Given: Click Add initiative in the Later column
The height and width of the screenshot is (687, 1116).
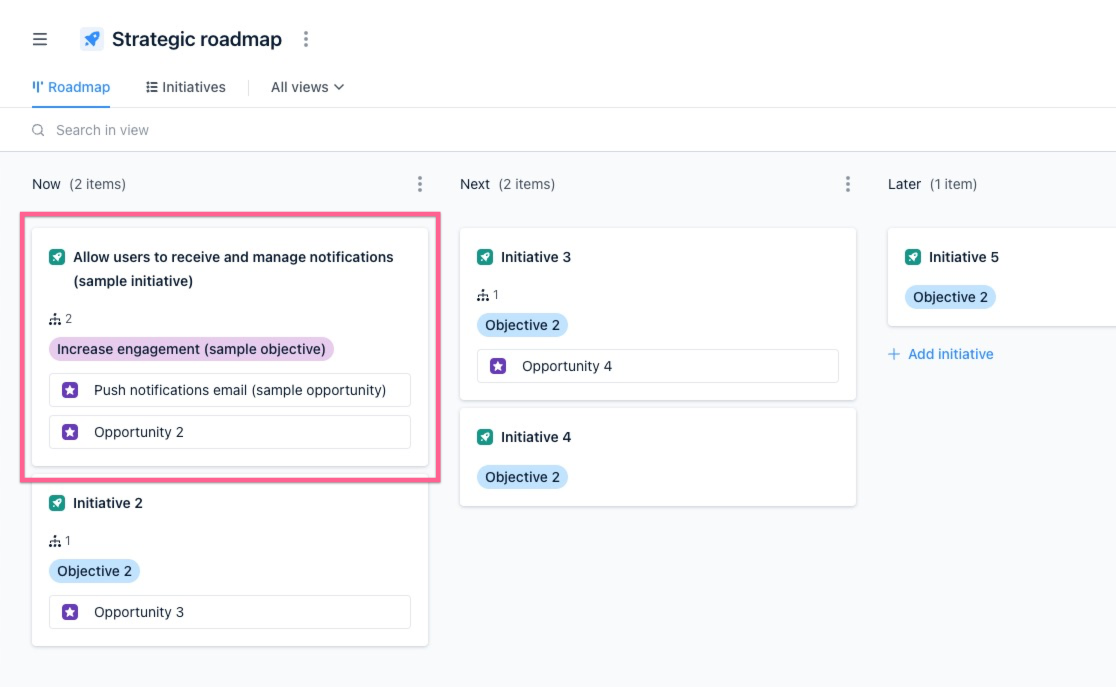Looking at the screenshot, I should 940,353.
